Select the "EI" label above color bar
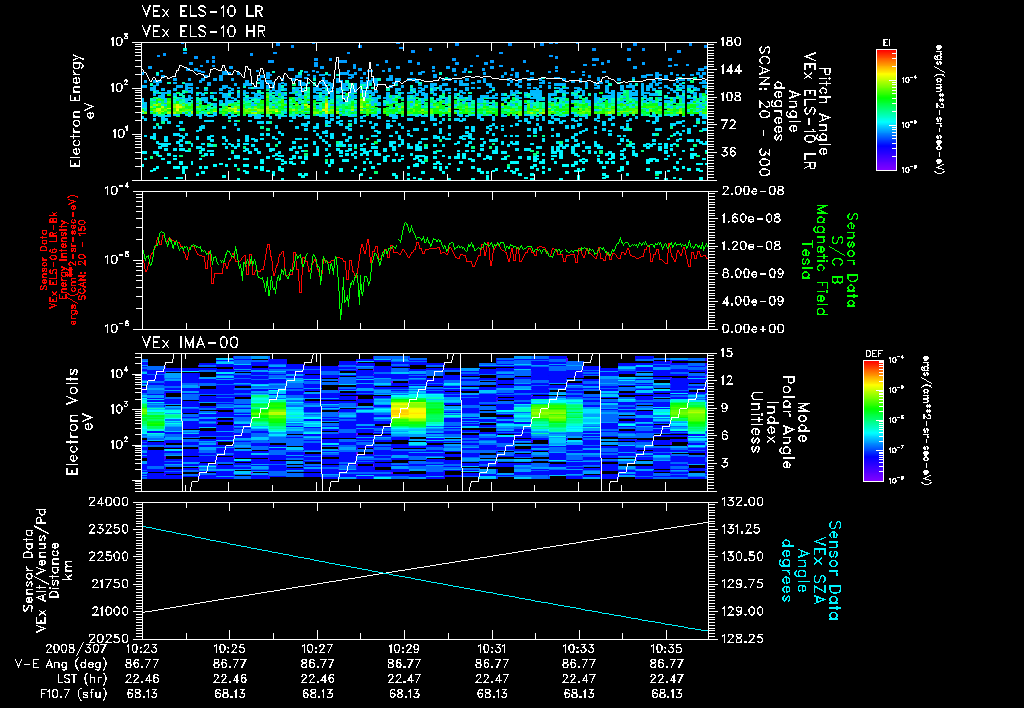 click(886, 42)
